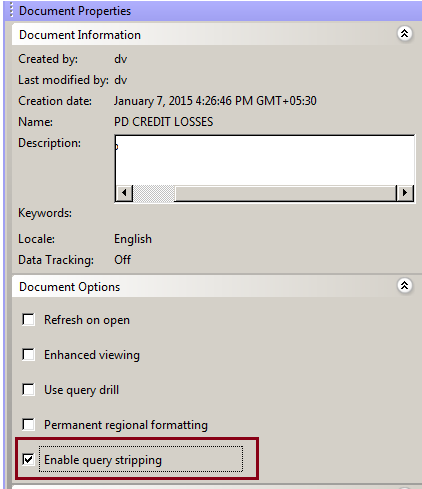The image size is (422, 489).
Task: Click the Document Properties panel grip handle
Action: click(x=12, y=11)
